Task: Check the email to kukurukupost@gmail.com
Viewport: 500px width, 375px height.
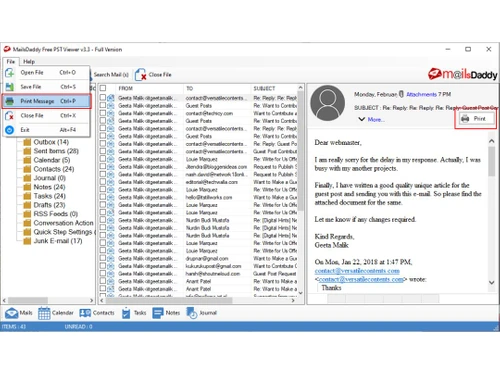Action: click(x=103, y=266)
